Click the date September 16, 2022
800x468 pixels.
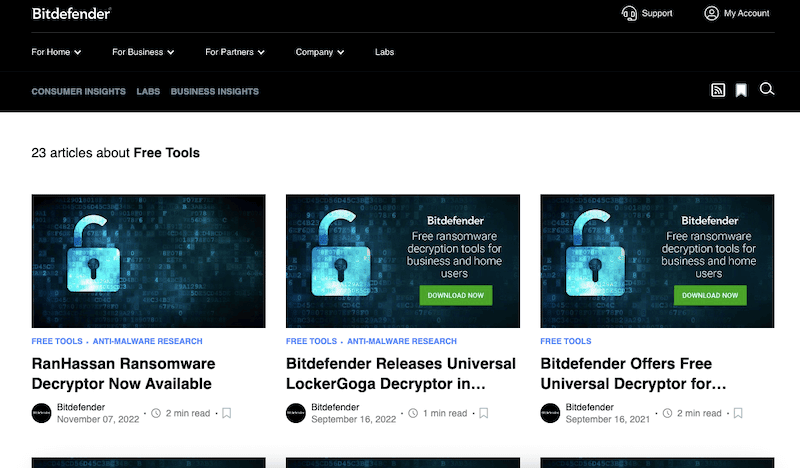click(x=354, y=419)
